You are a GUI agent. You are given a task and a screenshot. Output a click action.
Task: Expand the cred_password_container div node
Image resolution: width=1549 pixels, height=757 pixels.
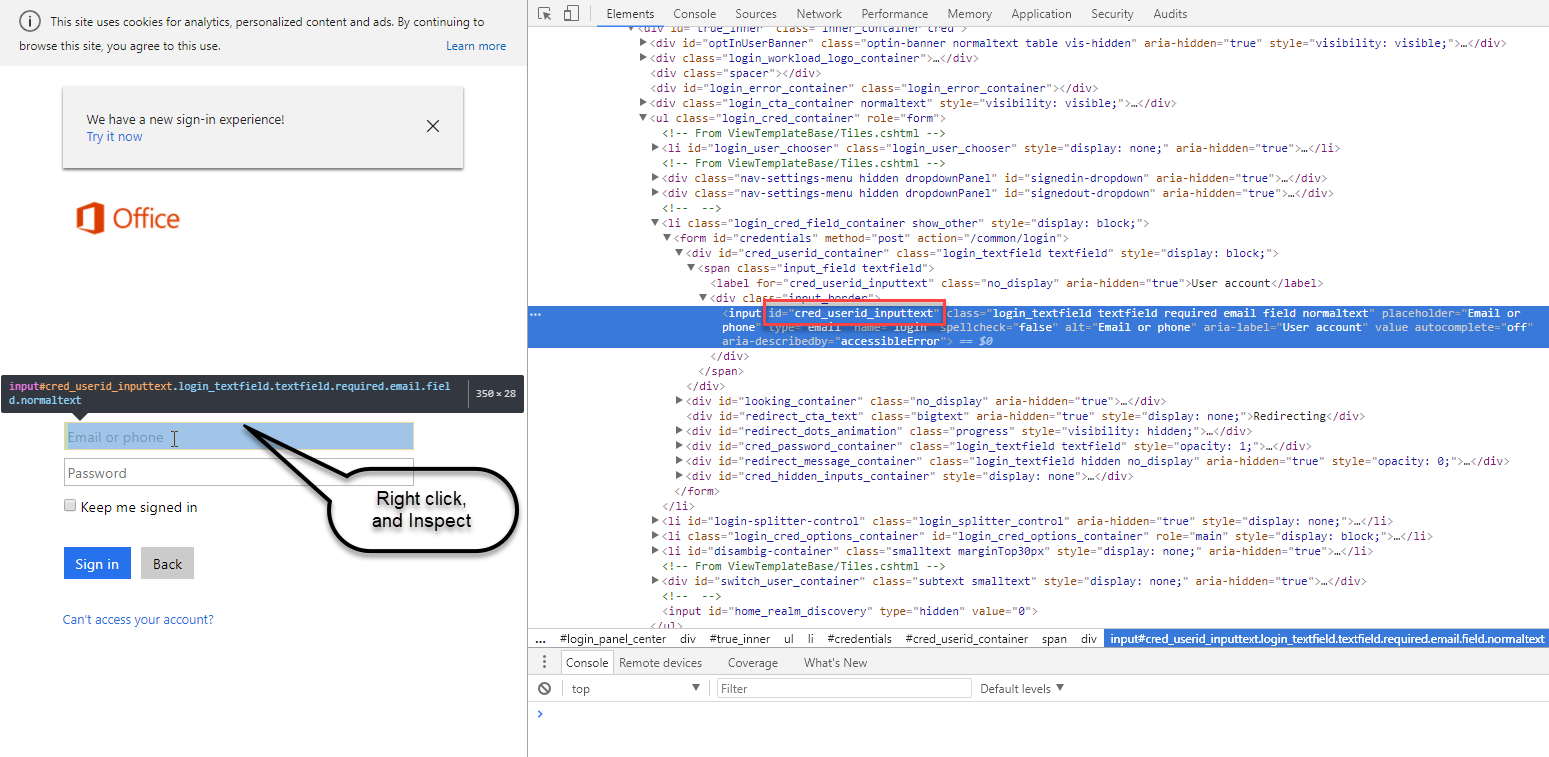click(680, 446)
